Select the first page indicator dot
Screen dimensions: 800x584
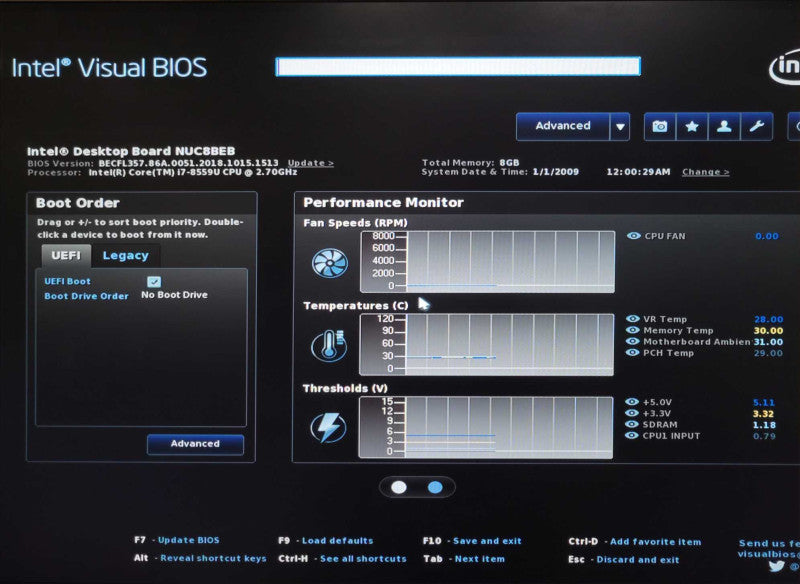398,487
